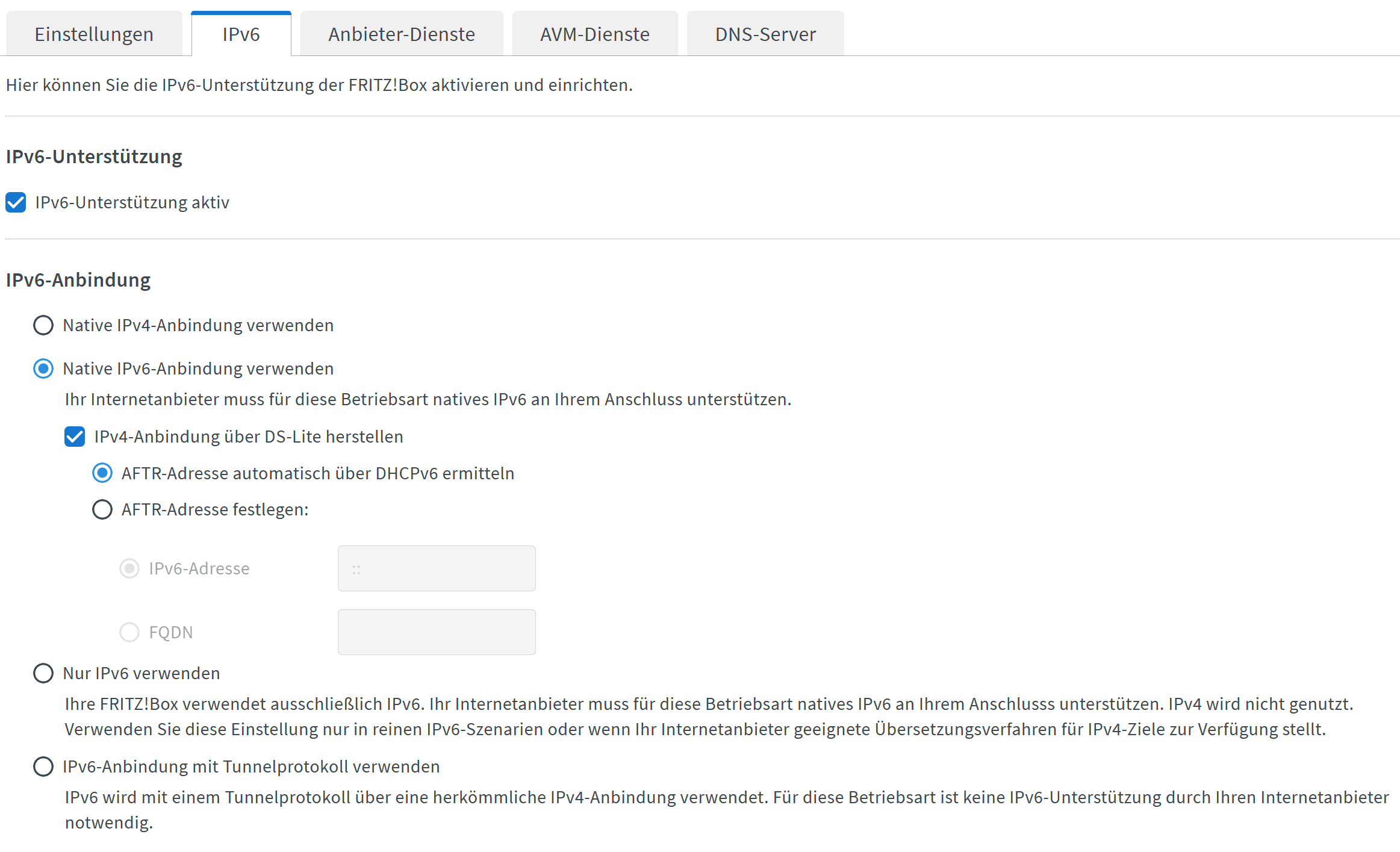Toggle IPv4-Anbindung über DS-Lite herstellen checkbox

click(75, 437)
